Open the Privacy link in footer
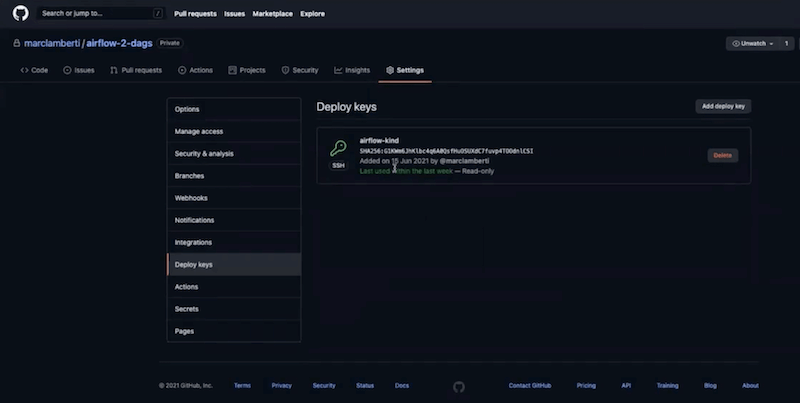 tap(281, 385)
